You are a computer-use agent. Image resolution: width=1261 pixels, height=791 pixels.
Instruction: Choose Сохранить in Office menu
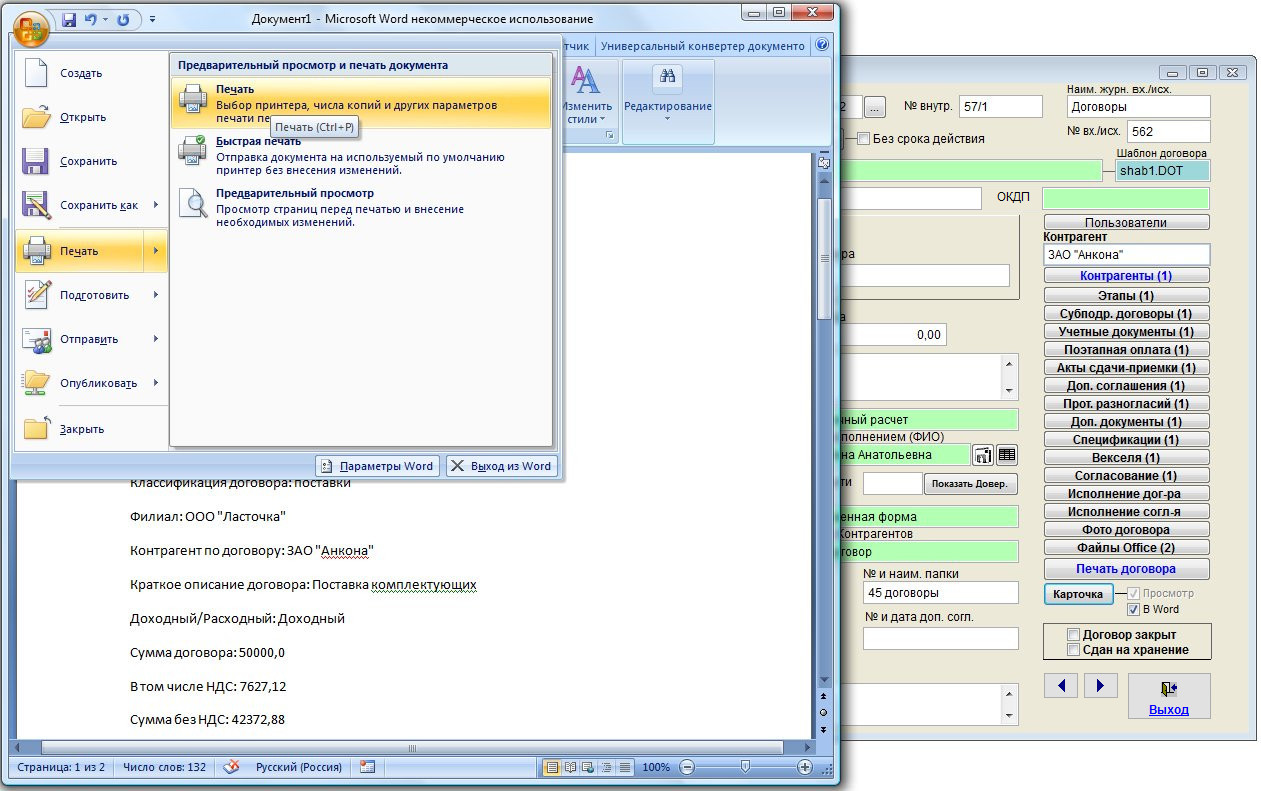(91, 161)
